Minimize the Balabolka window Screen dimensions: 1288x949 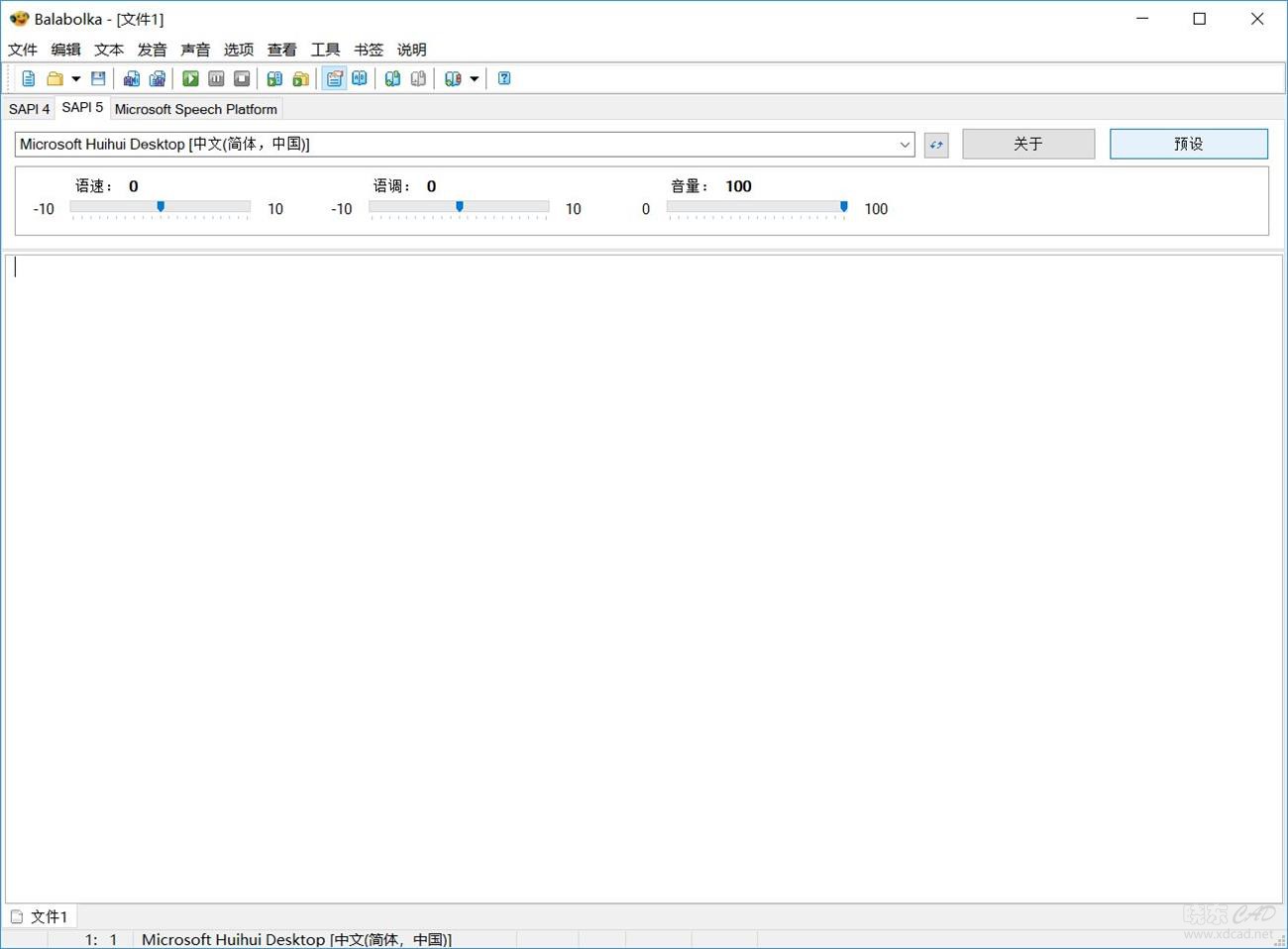(x=1142, y=19)
